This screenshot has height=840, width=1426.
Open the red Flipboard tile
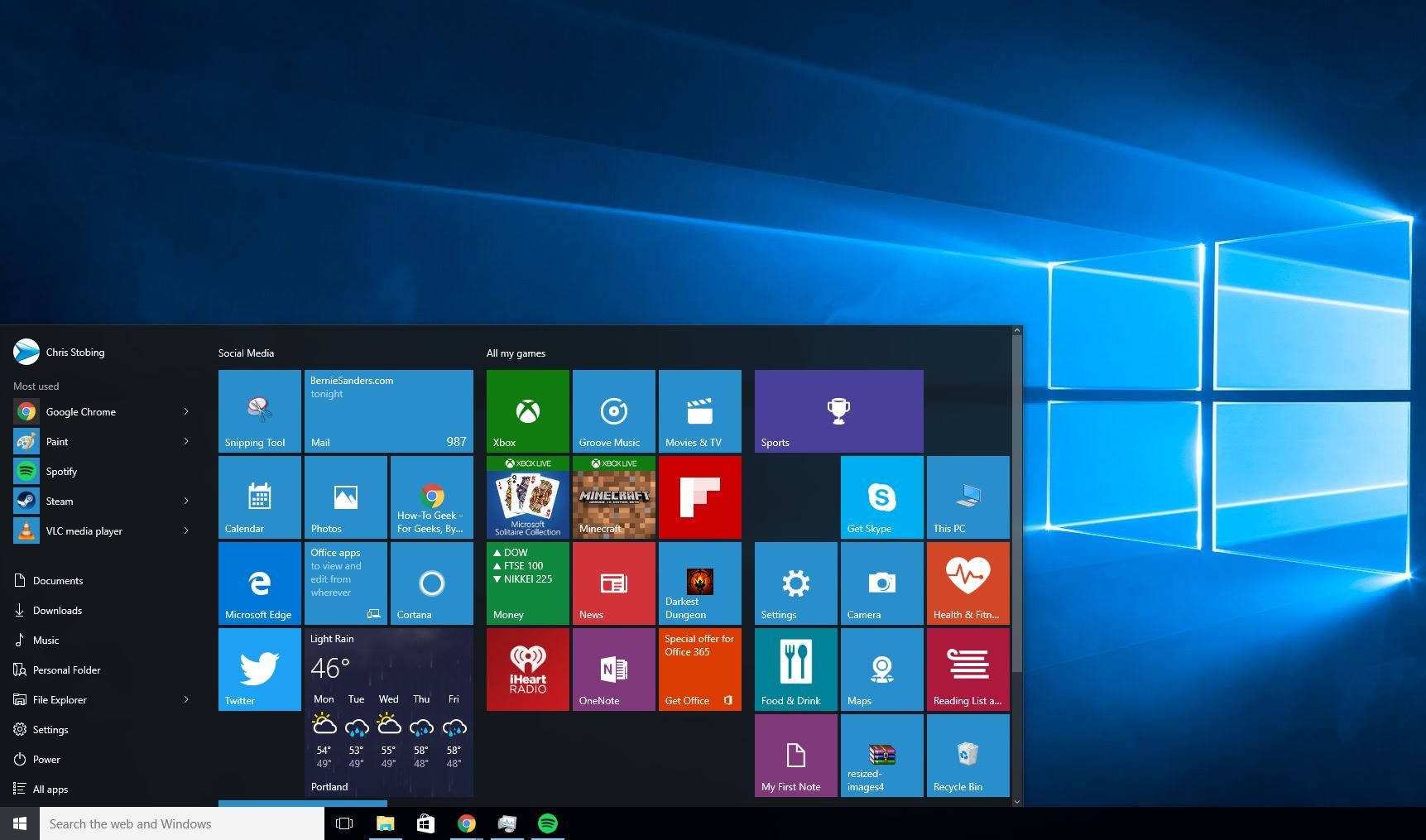coord(700,497)
